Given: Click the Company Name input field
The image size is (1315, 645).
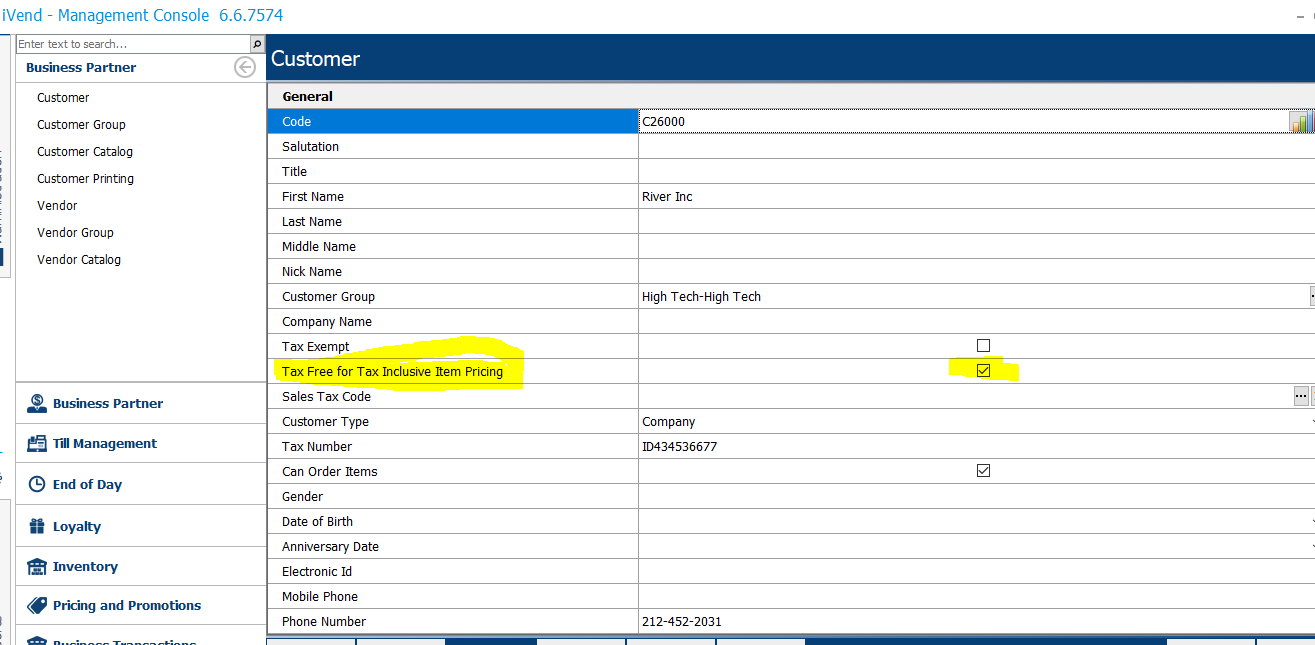Looking at the screenshot, I should point(976,322).
